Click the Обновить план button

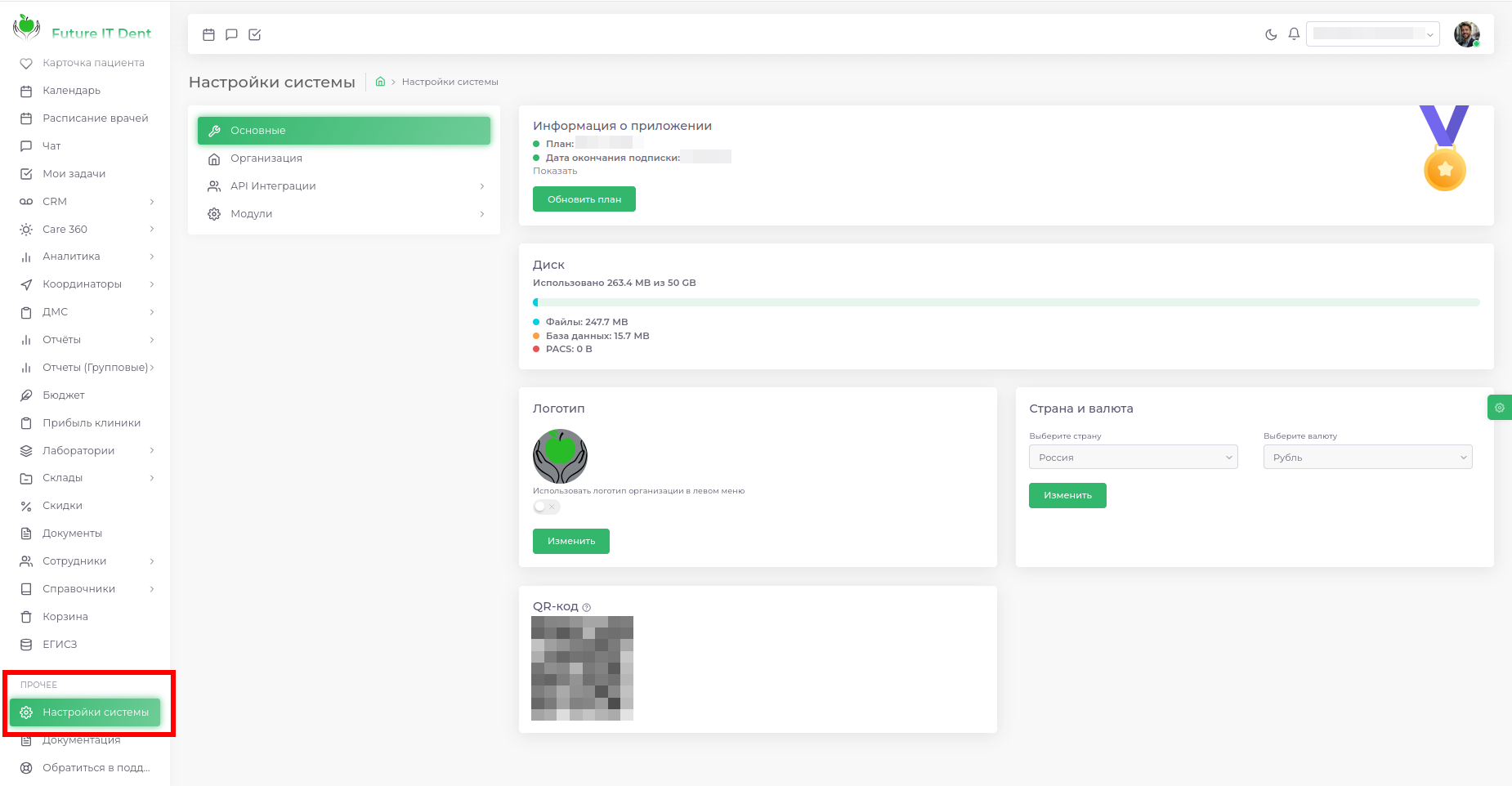pyautogui.click(x=584, y=199)
